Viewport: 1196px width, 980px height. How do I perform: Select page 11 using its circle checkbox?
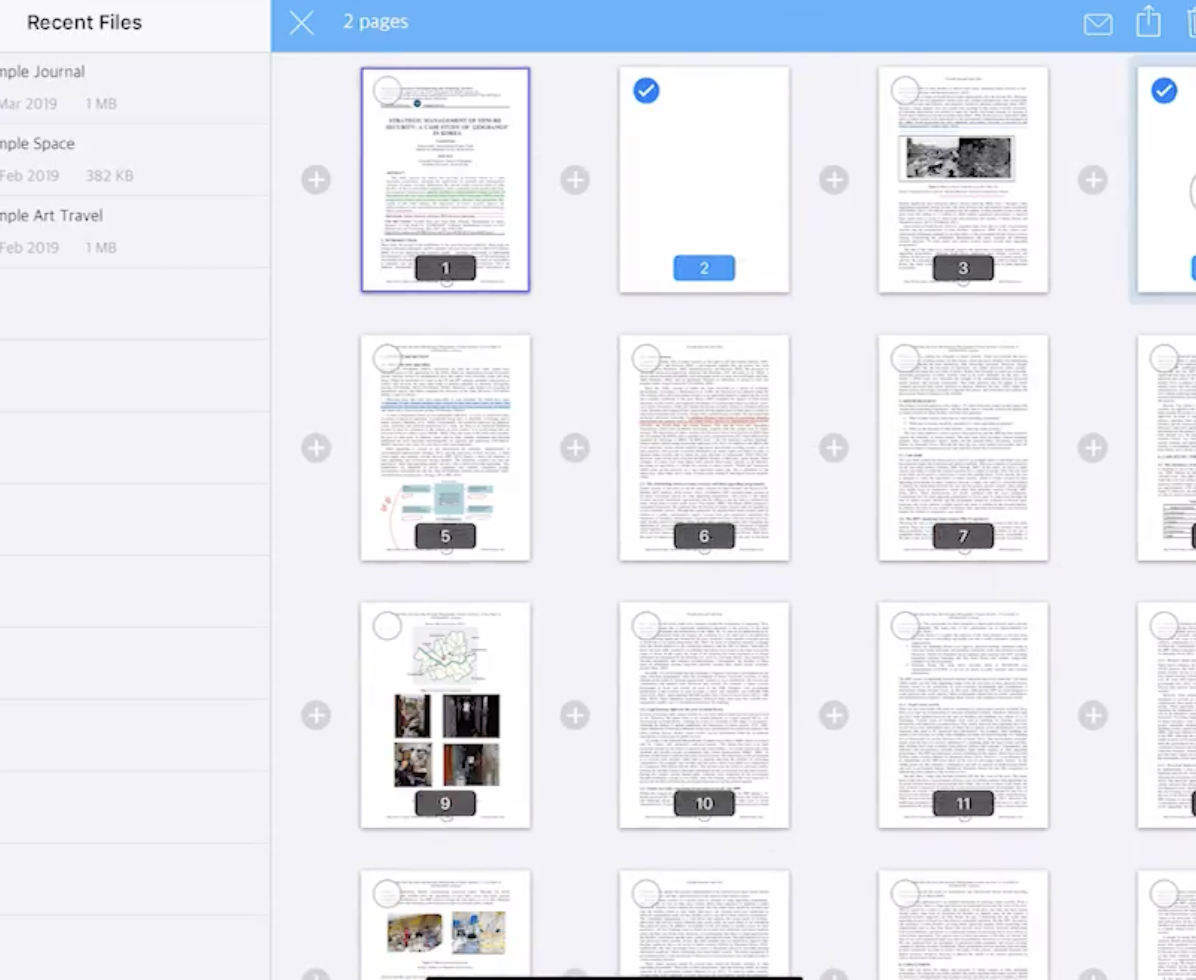click(905, 626)
